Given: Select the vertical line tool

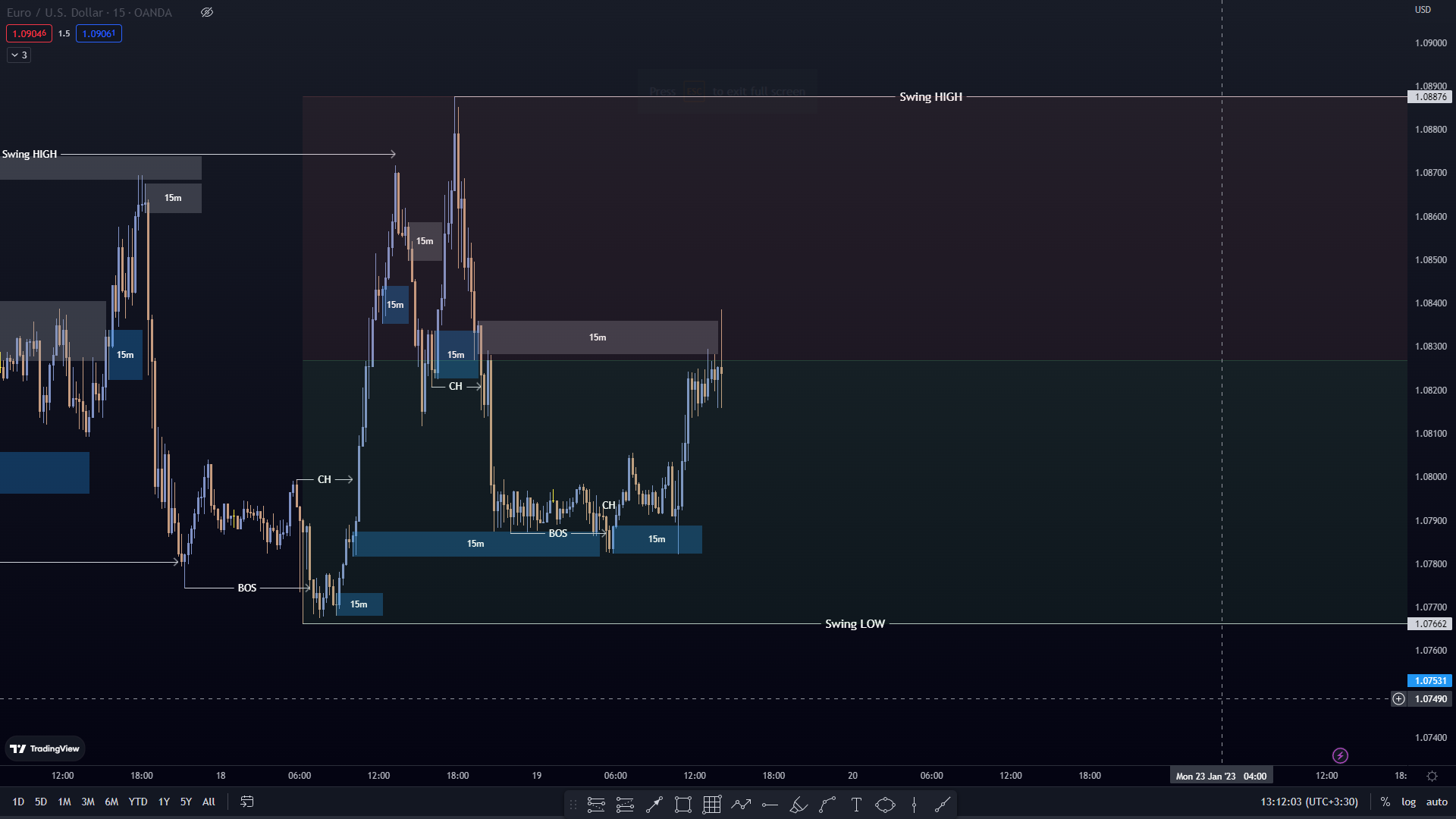Looking at the screenshot, I should click(x=914, y=805).
